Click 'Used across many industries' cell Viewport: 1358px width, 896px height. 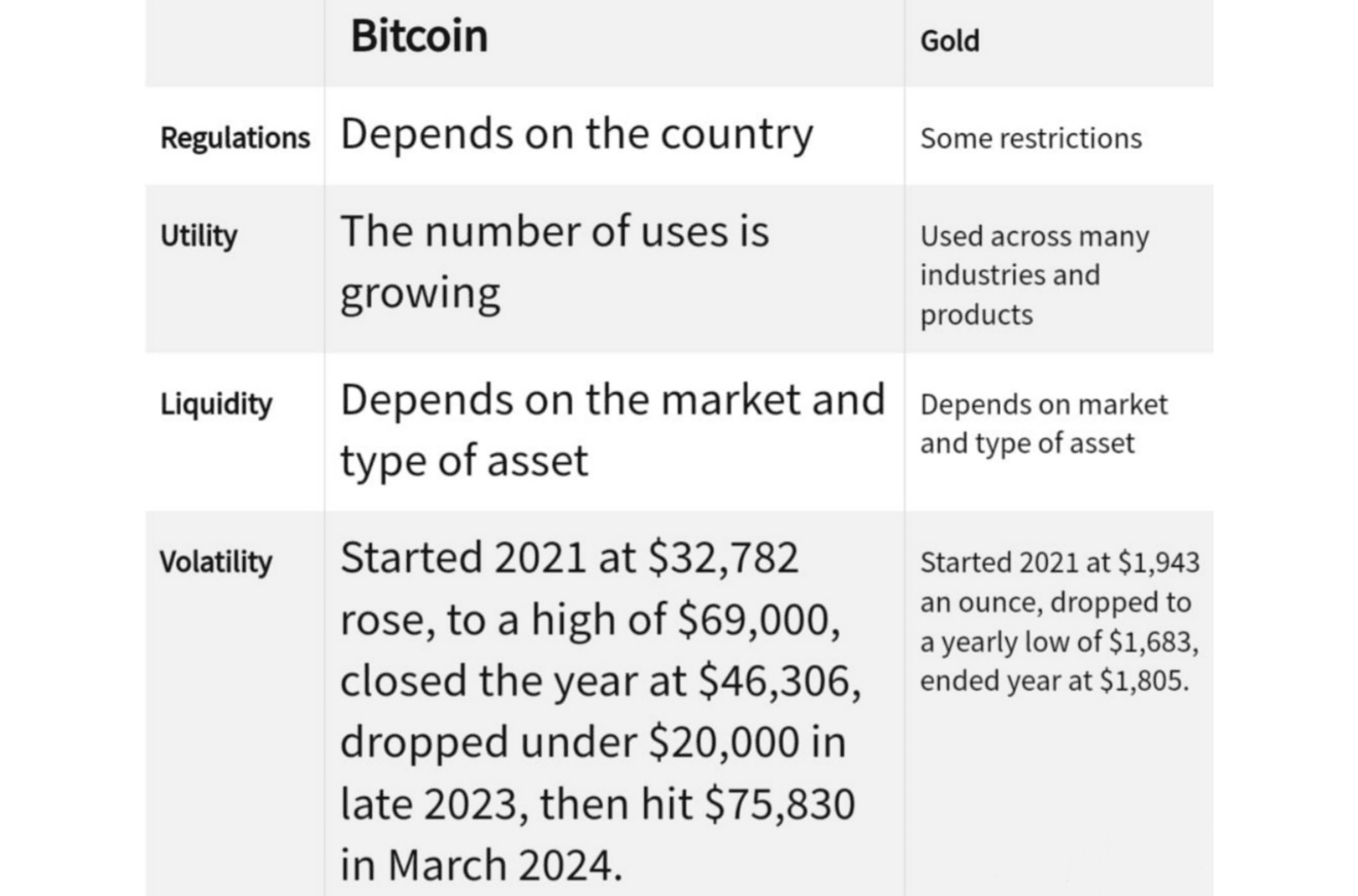pyautogui.click(x=1034, y=275)
